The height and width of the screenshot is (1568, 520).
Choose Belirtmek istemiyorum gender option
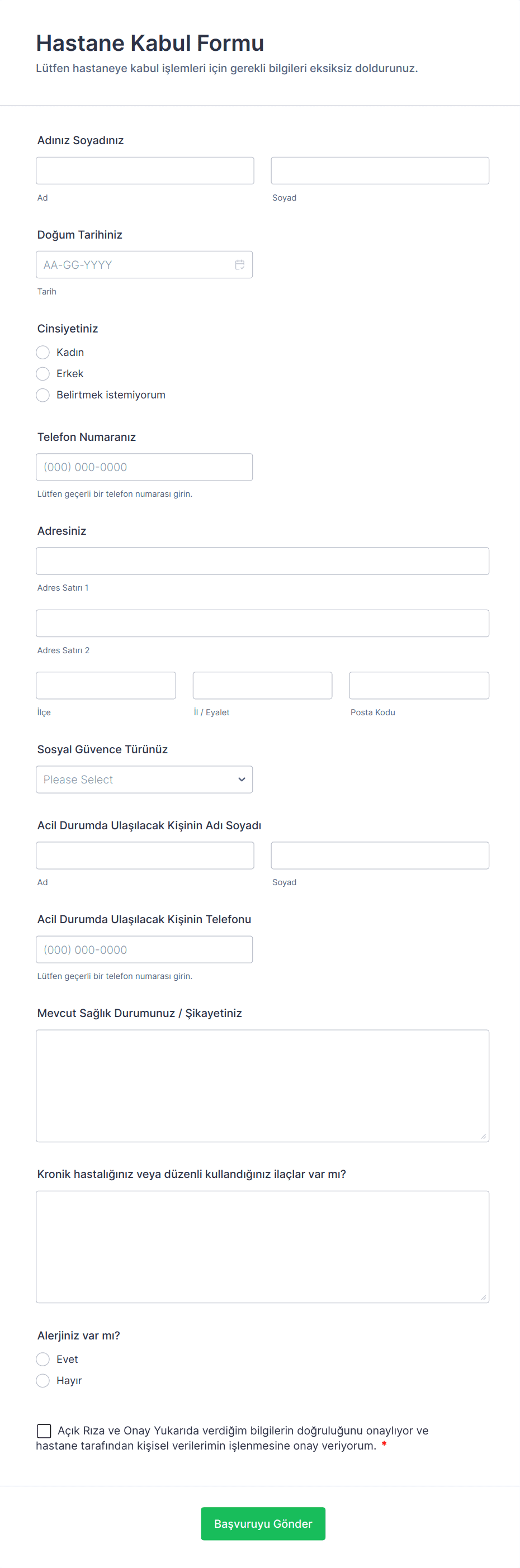[42, 395]
